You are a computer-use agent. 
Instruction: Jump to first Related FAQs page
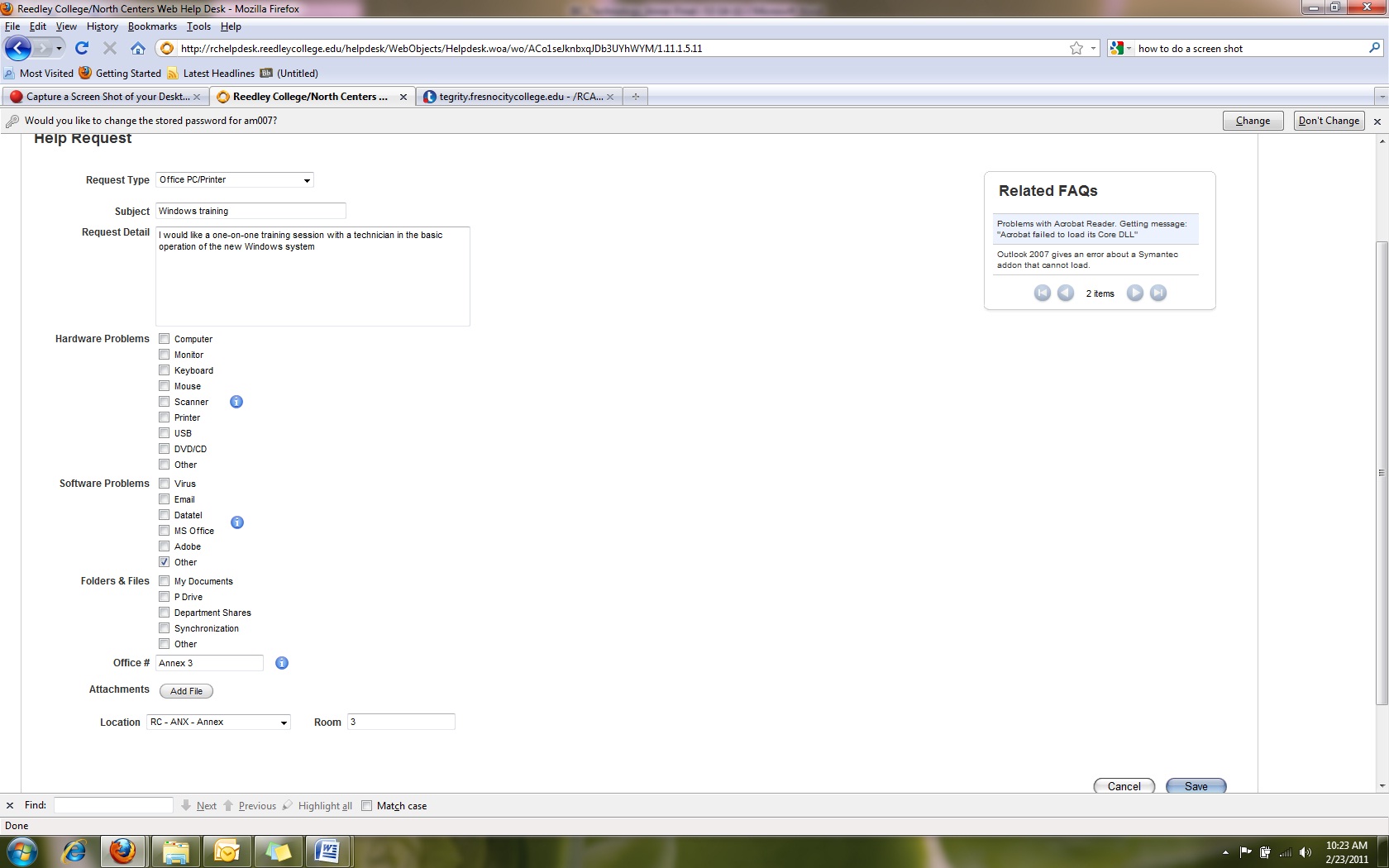[x=1043, y=293]
